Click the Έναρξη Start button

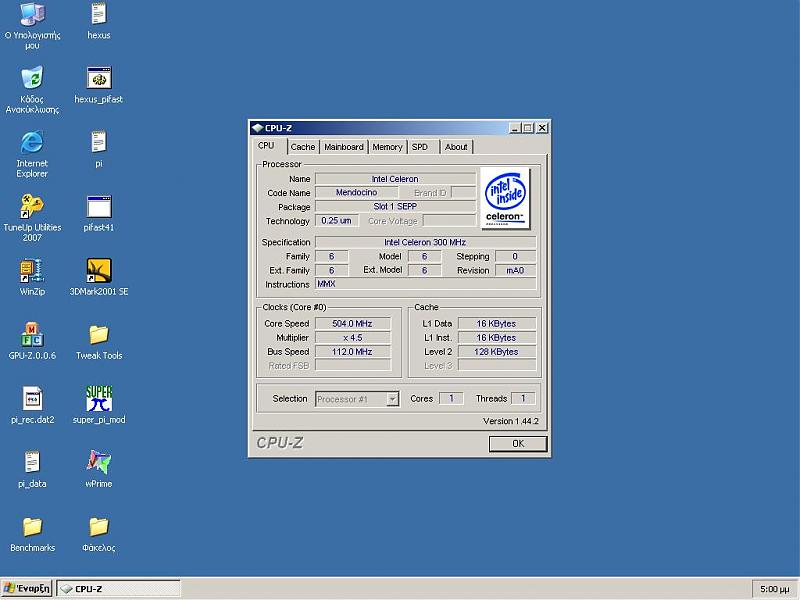pyautogui.click(x=27, y=588)
